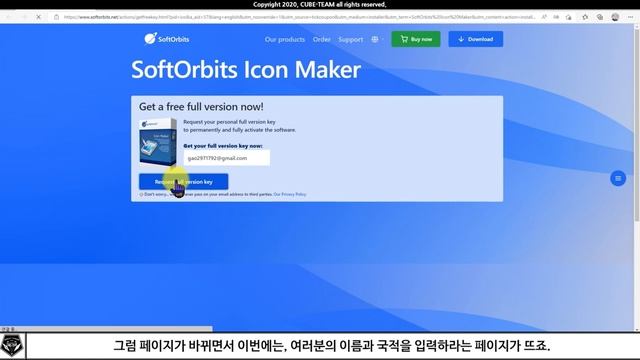This screenshot has height=360, width=640.
Task: Open the Our products menu
Action: 284,39
